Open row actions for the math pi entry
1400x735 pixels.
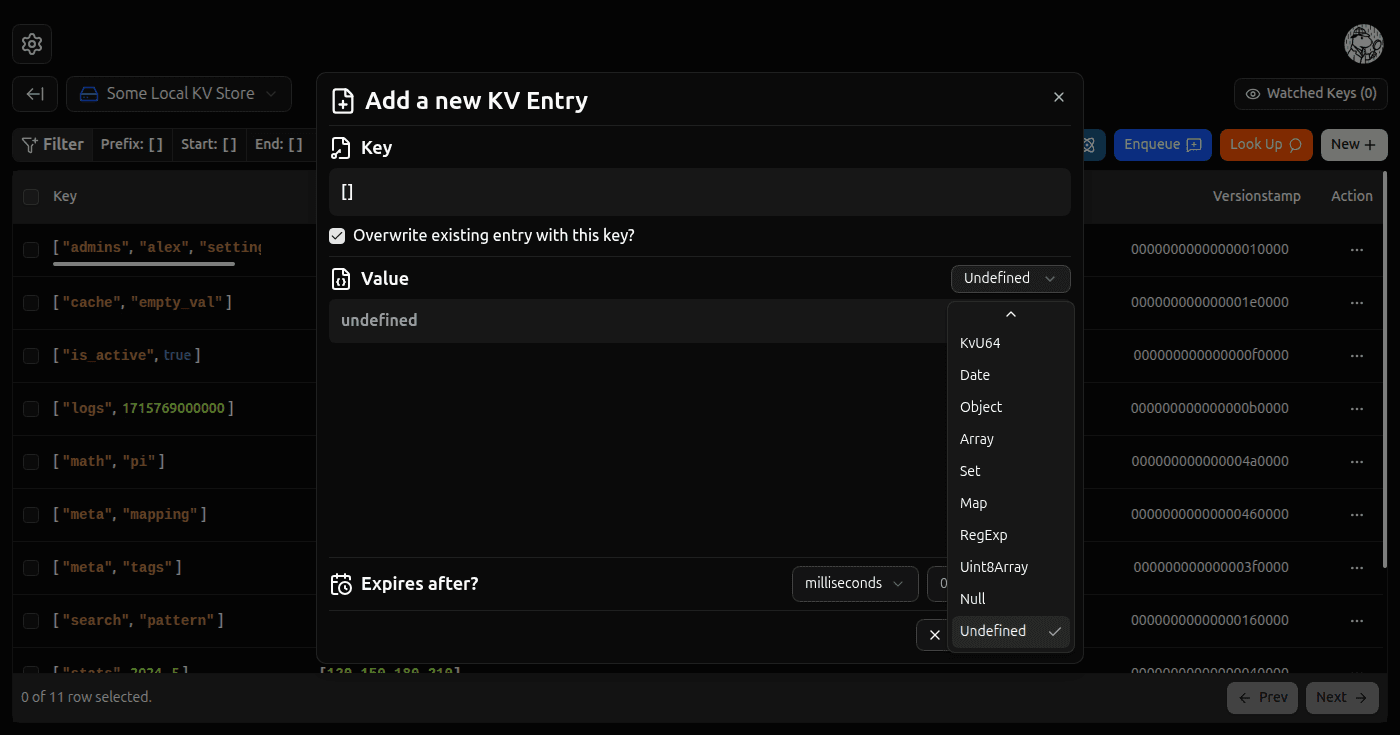coord(1357,461)
